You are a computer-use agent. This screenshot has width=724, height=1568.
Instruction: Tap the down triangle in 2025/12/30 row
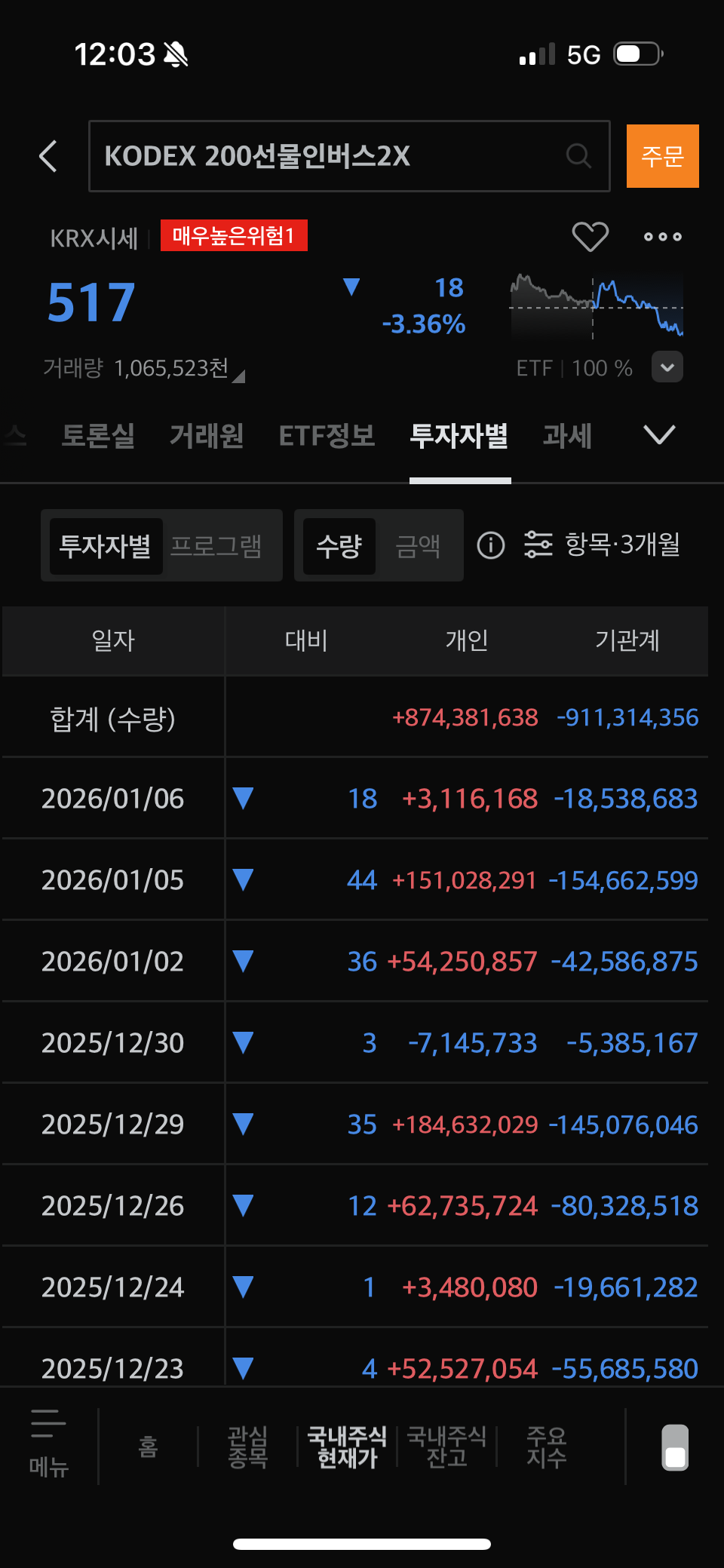[x=243, y=1043]
